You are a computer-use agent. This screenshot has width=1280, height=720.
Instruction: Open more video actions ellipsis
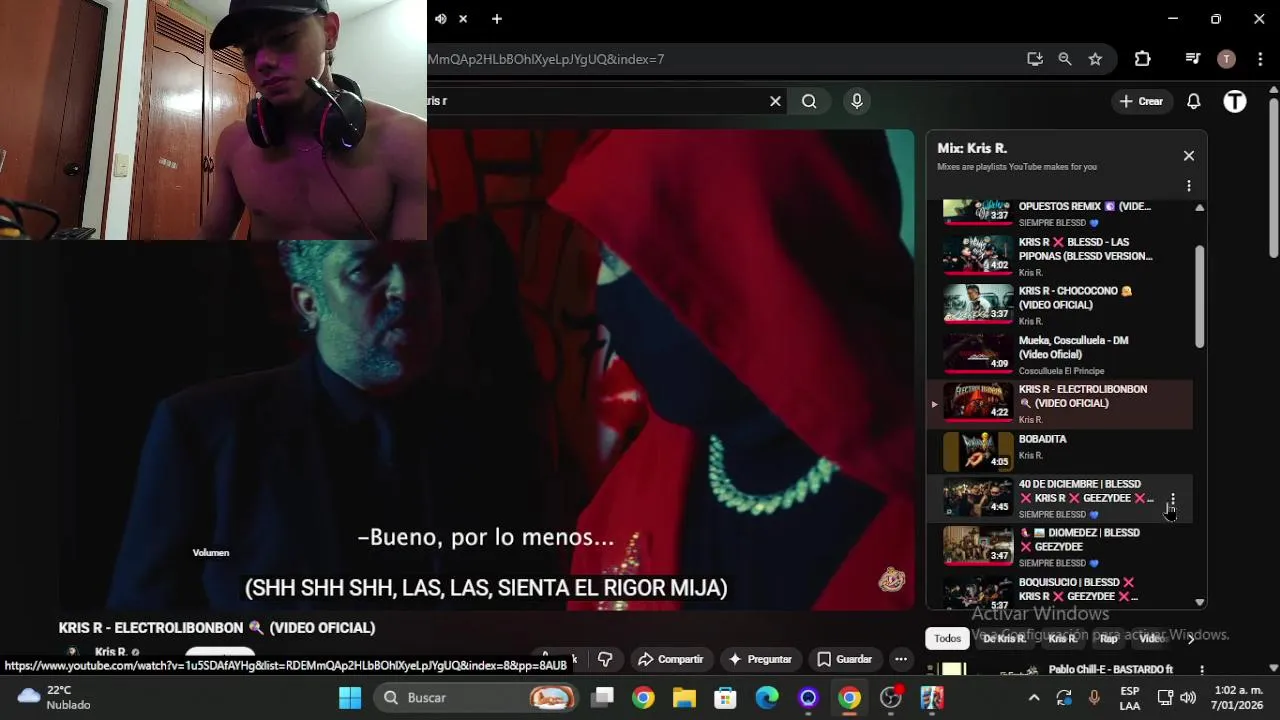(x=901, y=659)
